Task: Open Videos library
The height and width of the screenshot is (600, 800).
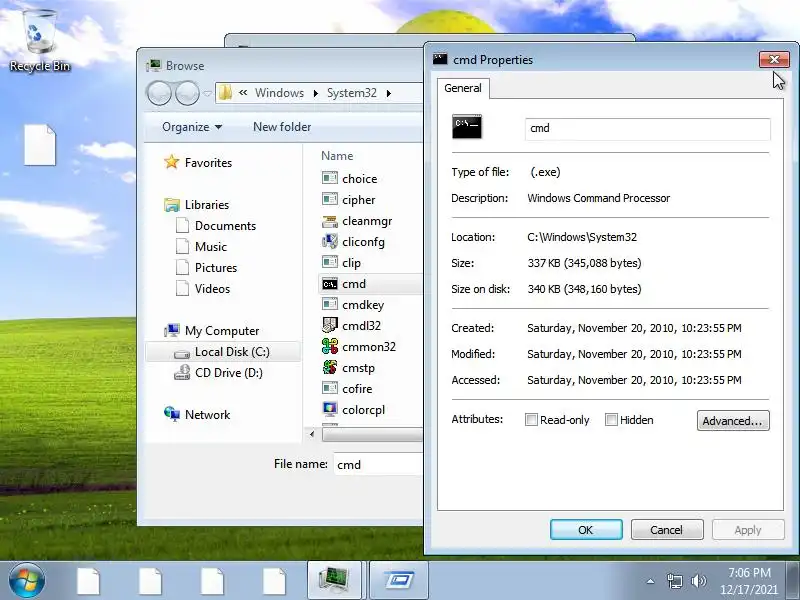Action: [x=212, y=288]
